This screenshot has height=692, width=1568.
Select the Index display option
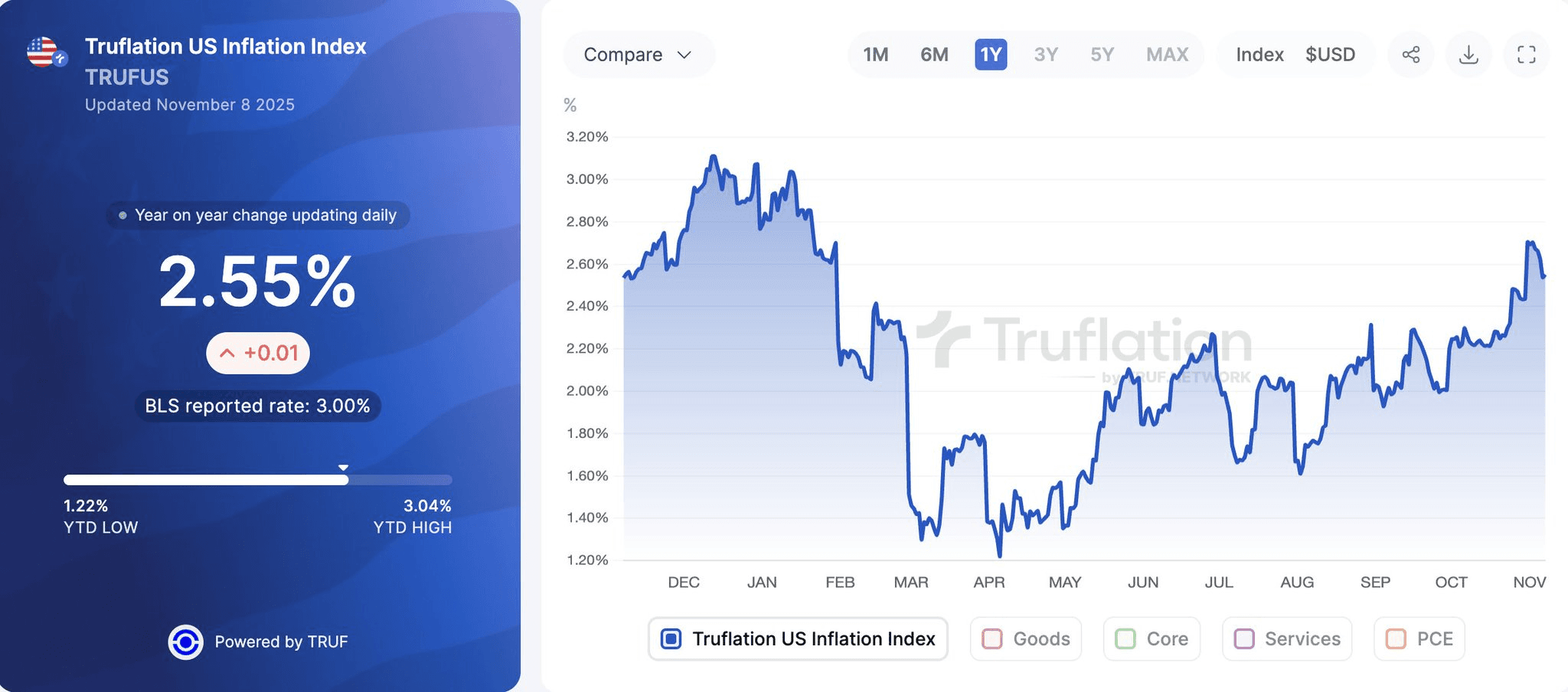(x=1259, y=54)
